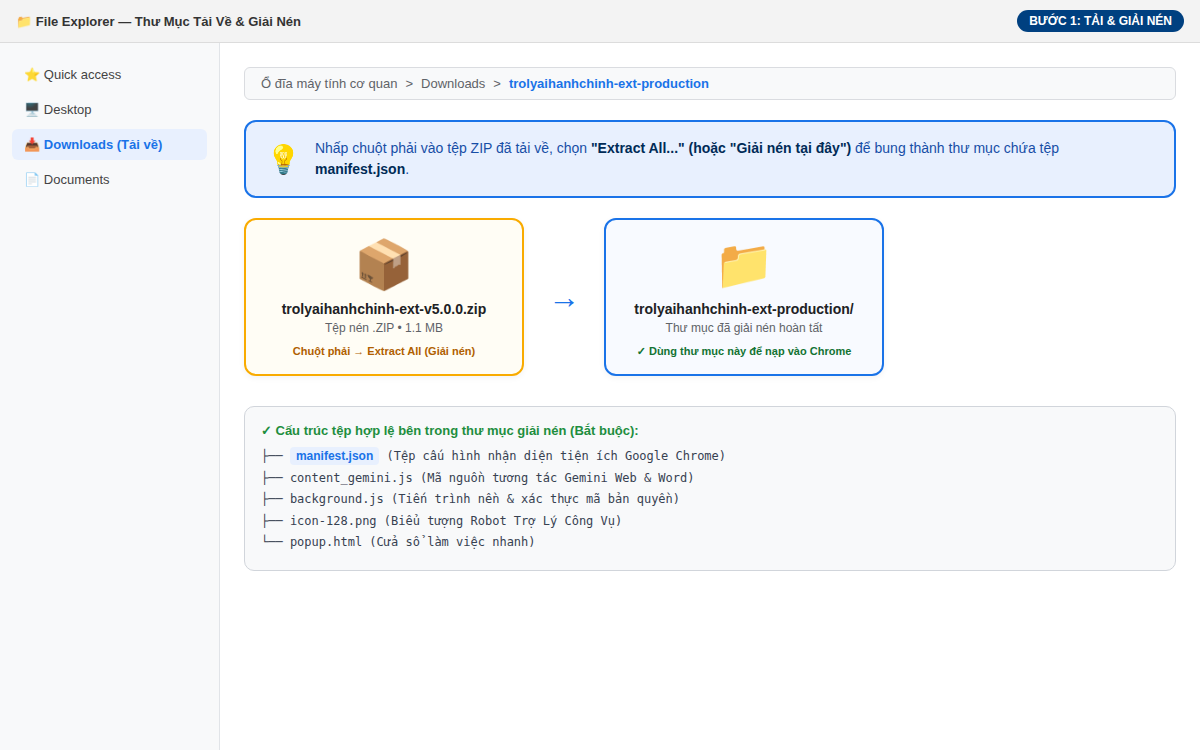Click popup.html in the file structure
This screenshot has width=1200, height=750.
pos(326,542)
